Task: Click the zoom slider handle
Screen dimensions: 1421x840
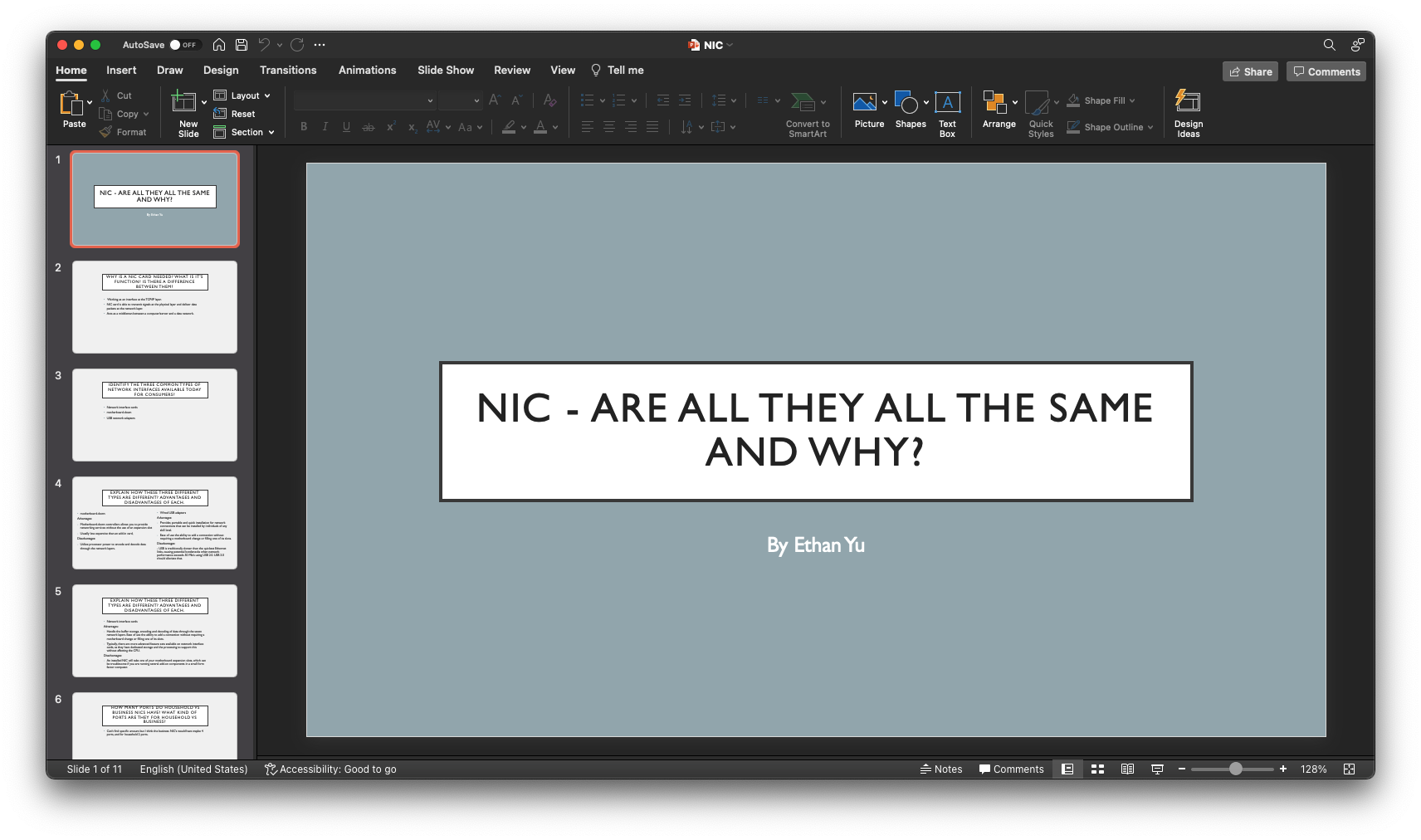Action: pyautogui.click(x=1236, y=769)
